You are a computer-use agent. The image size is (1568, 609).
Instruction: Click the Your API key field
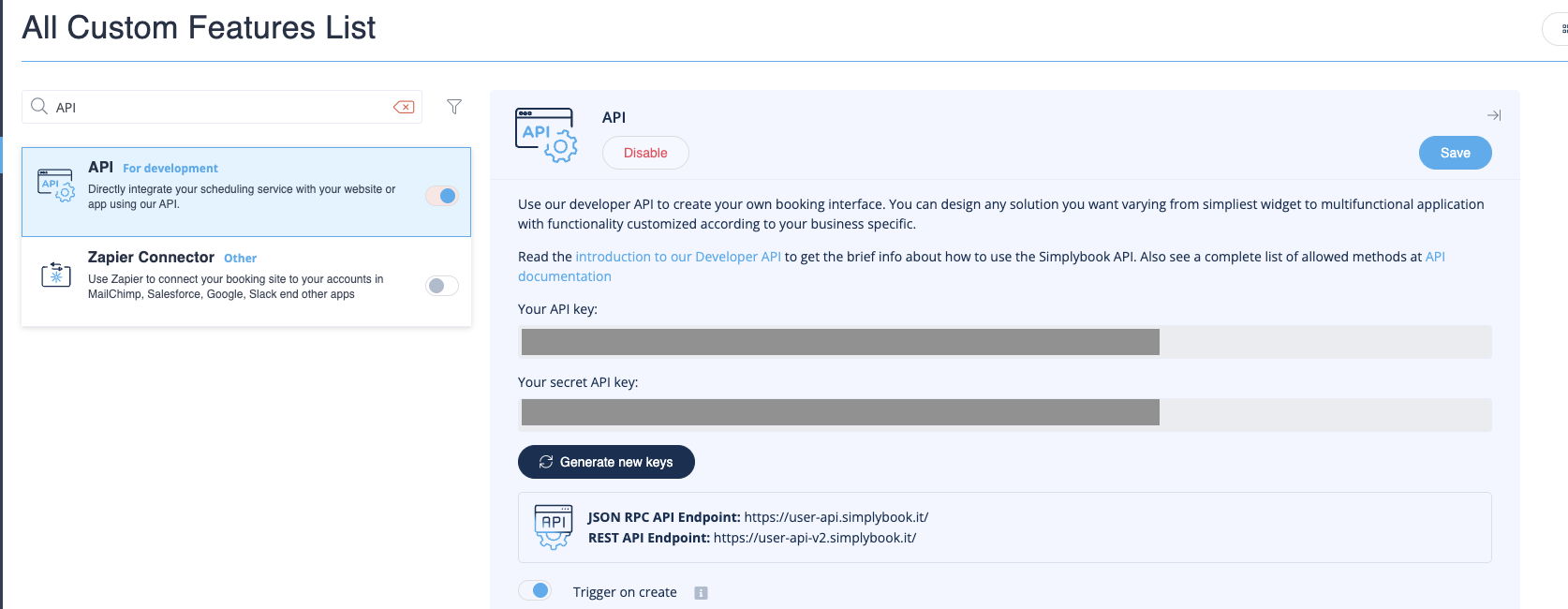(1004, 342)
